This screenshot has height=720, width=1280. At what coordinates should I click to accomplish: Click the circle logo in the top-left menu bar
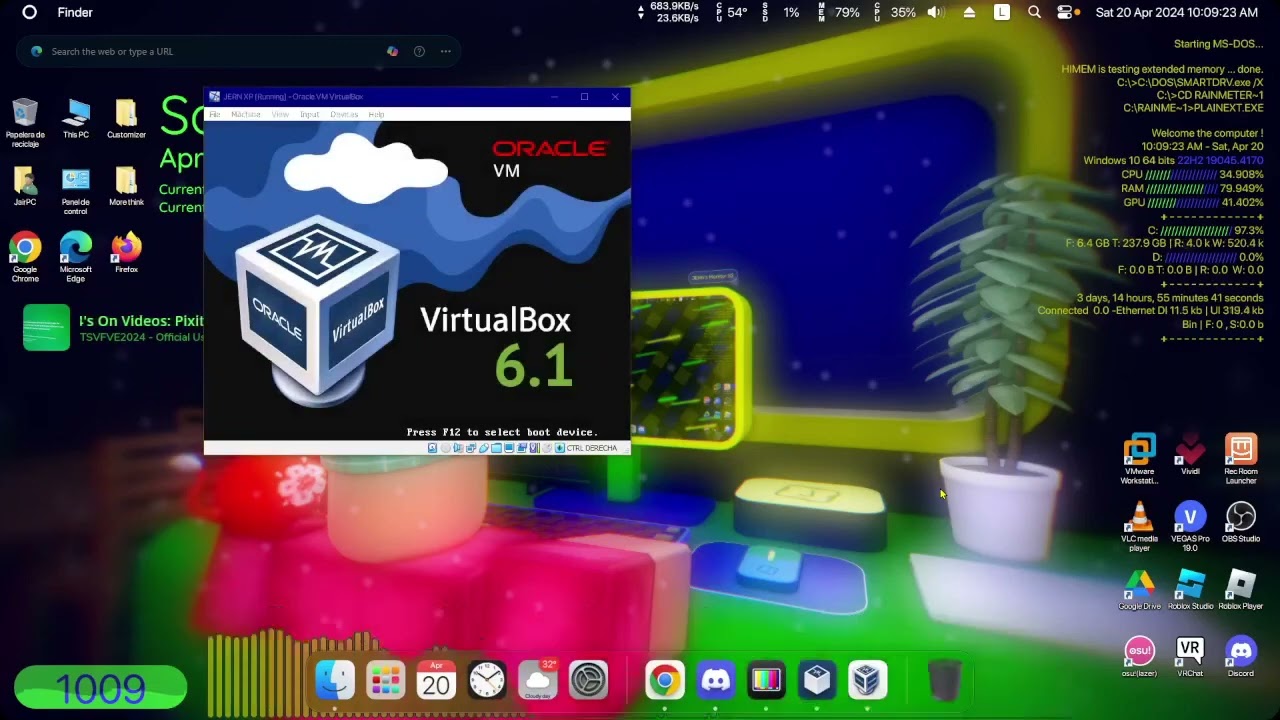tap(29, 12)
